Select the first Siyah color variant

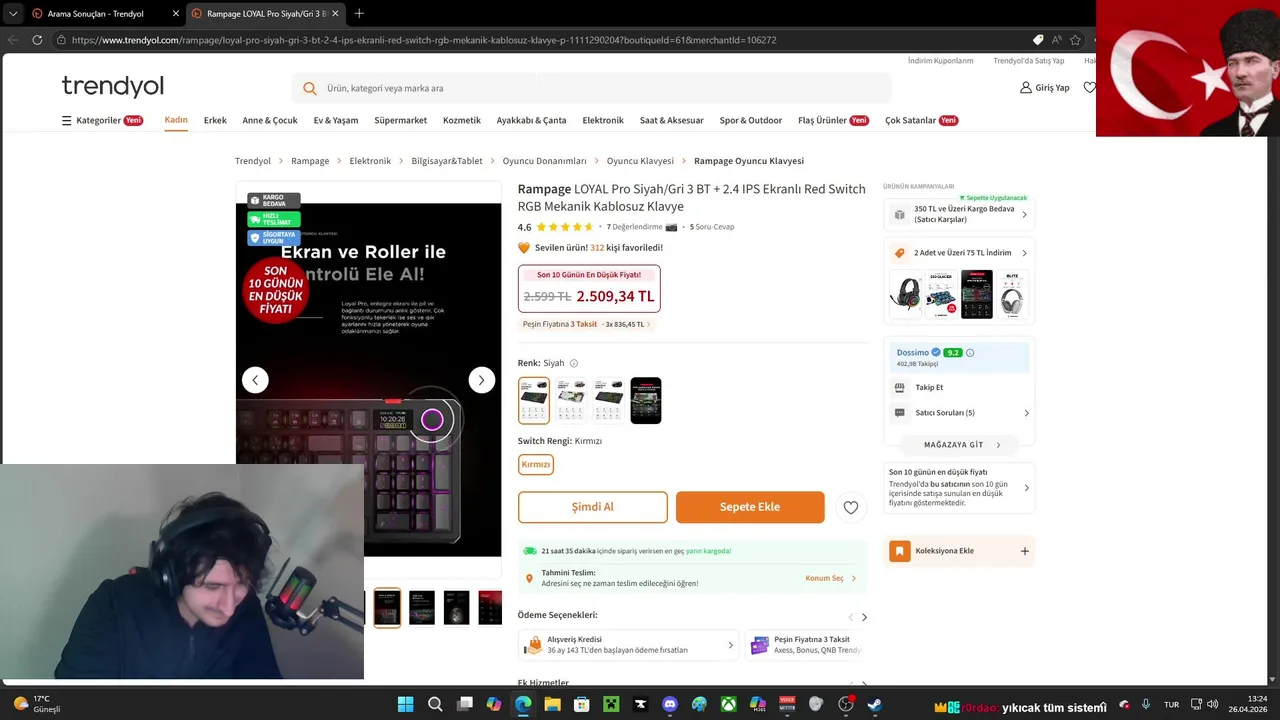tap(534, 401)
